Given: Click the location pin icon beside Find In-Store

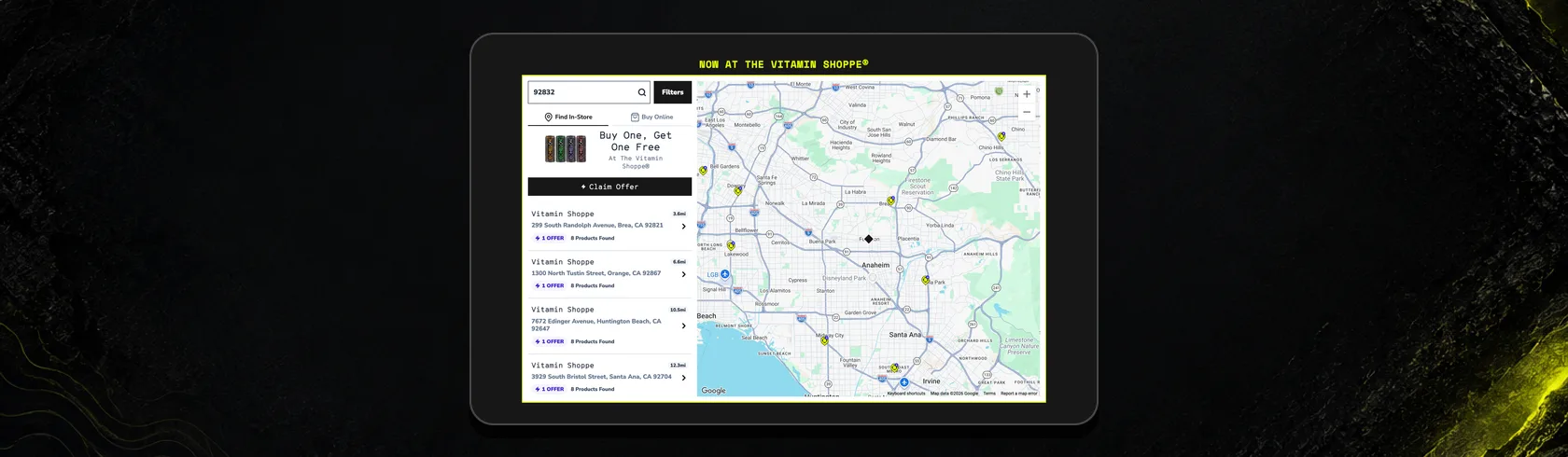Looking at the screenshot, I should (x=549, y=118).
